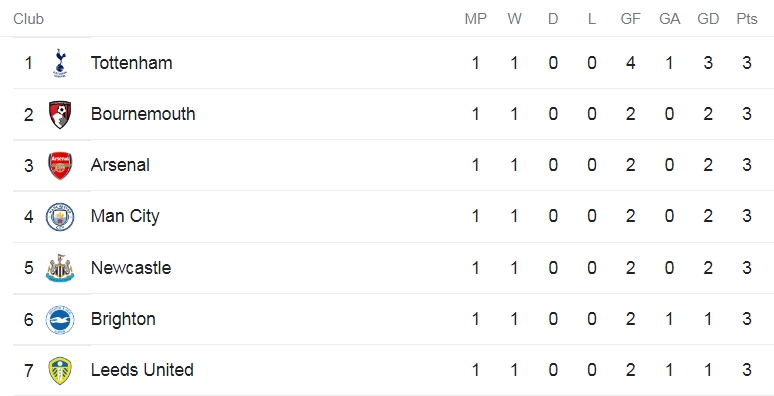
Task: Select the Newcastle team name
Action: tap(131, 268)
